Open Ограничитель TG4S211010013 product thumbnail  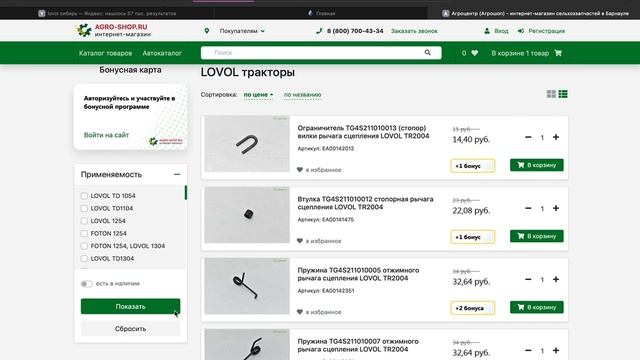pos(247,144)
